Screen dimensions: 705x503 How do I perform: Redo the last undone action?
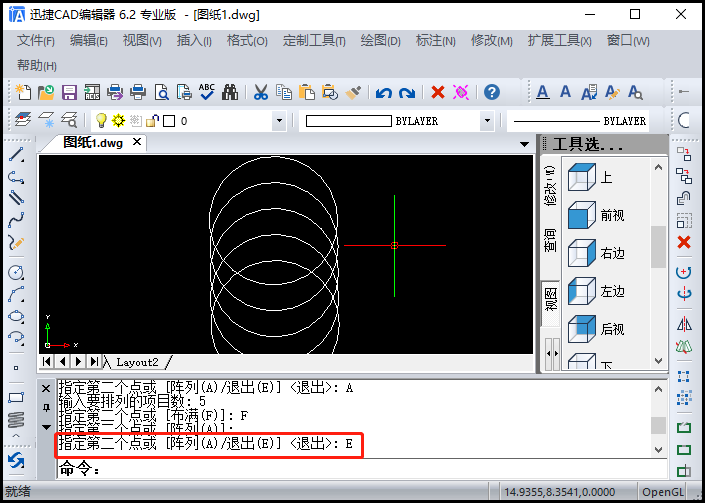click(407, 93)
